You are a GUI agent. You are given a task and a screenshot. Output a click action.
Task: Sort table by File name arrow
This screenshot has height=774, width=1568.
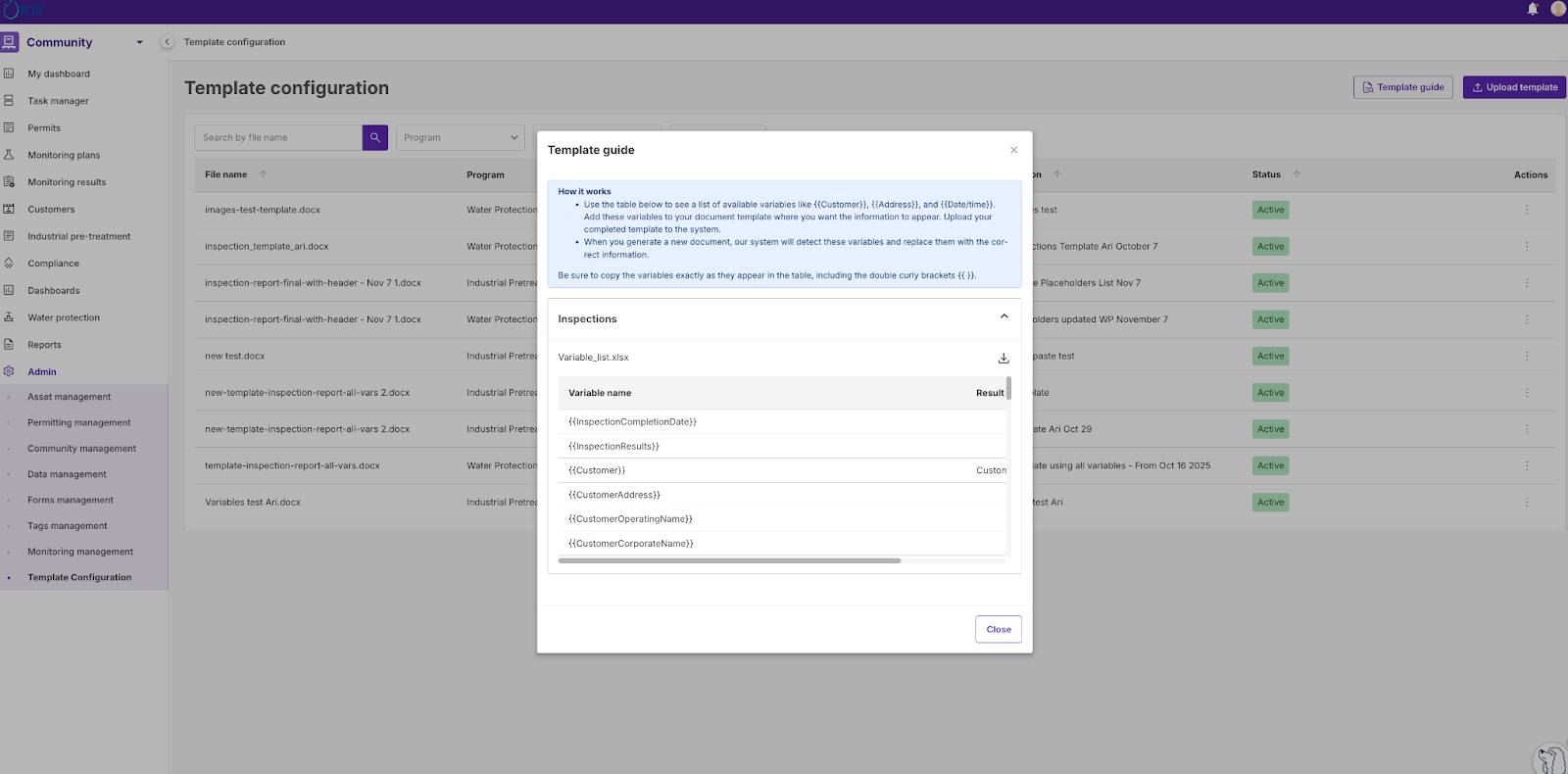tap(263, 174)
